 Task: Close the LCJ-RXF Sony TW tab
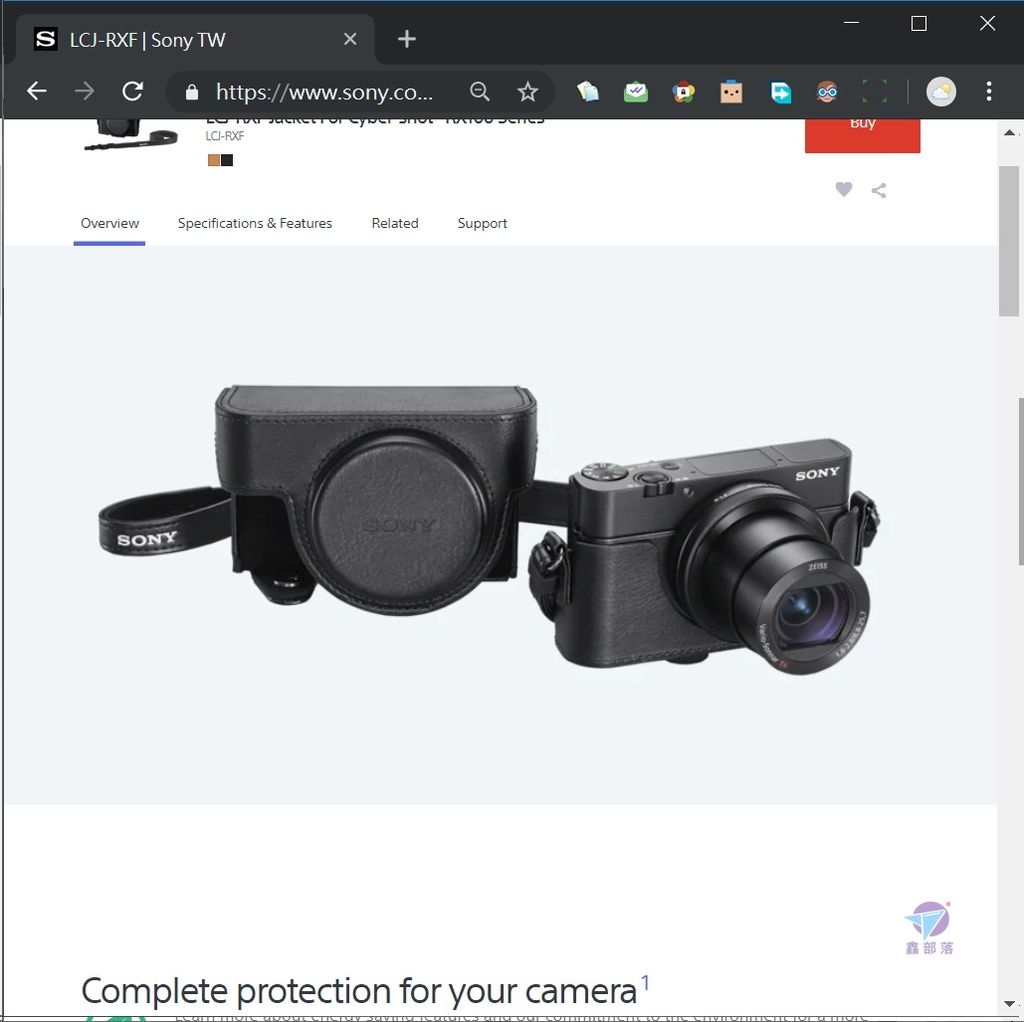point(350,39)
